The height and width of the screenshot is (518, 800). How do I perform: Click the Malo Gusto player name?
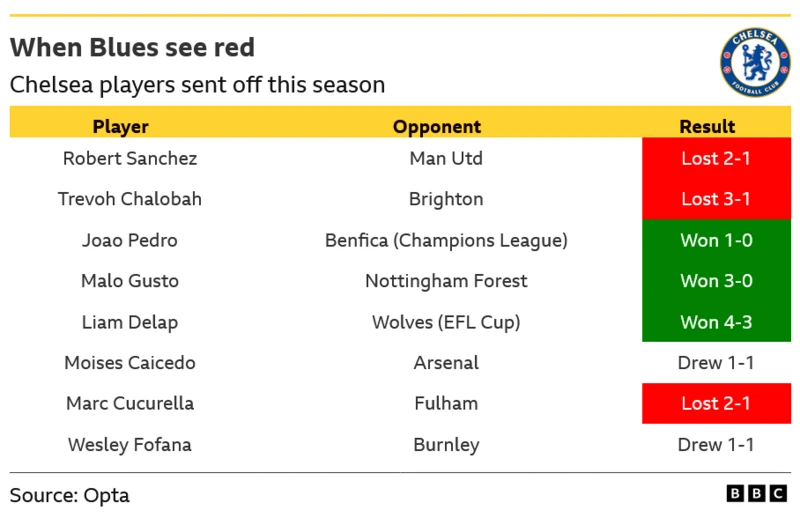click(130, 281)
